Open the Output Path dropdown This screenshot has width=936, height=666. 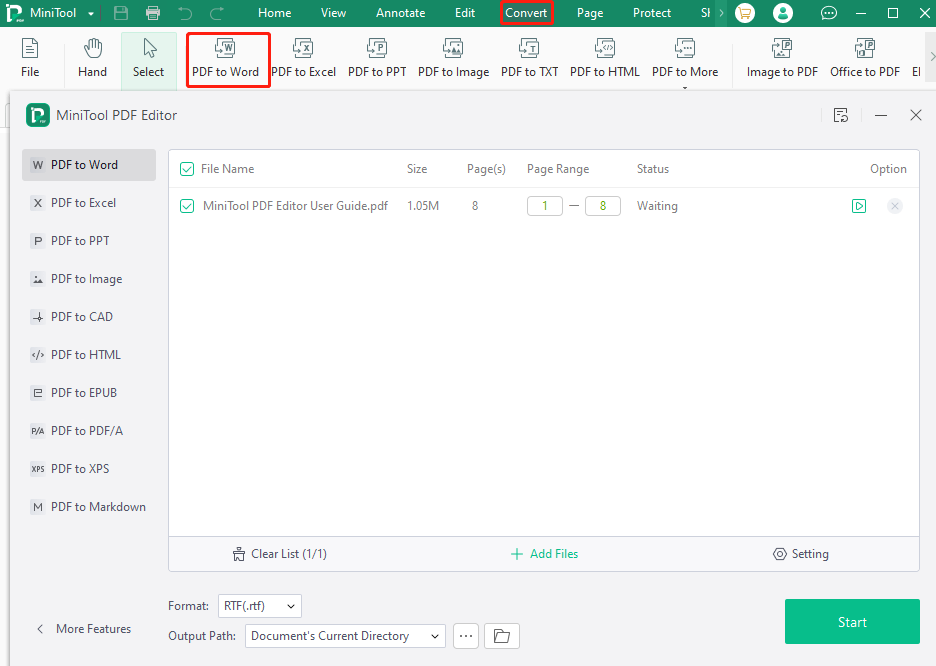[x=346, y=636]
